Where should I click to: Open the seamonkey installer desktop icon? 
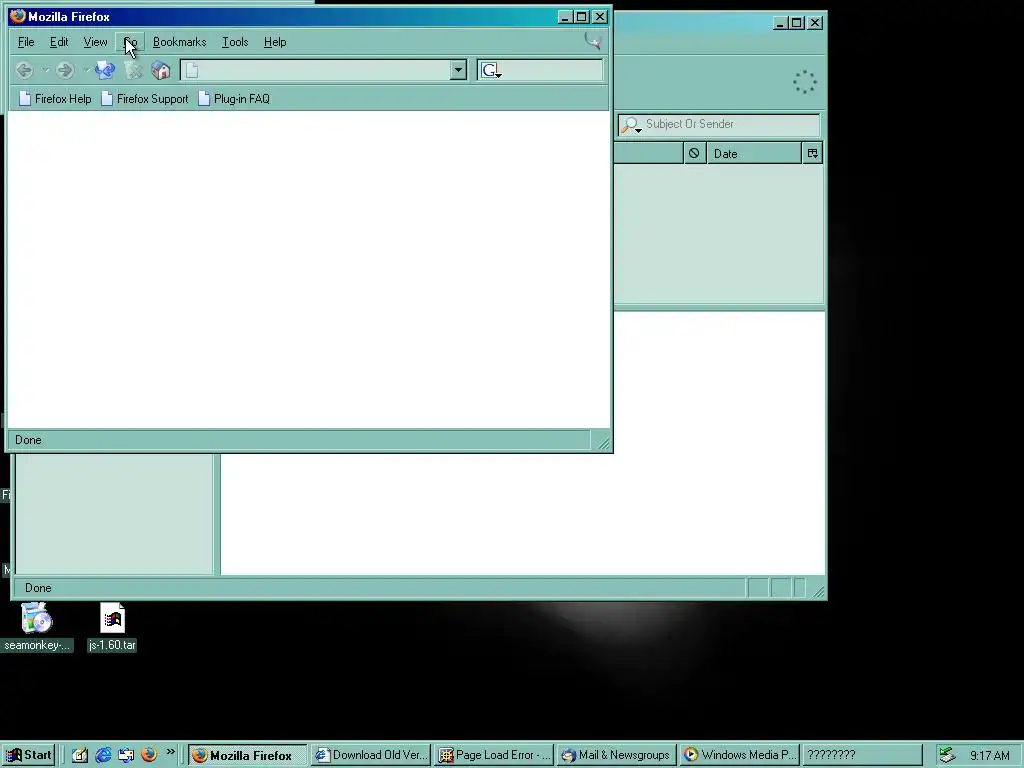pyautogui.click(x=37, y=628)
